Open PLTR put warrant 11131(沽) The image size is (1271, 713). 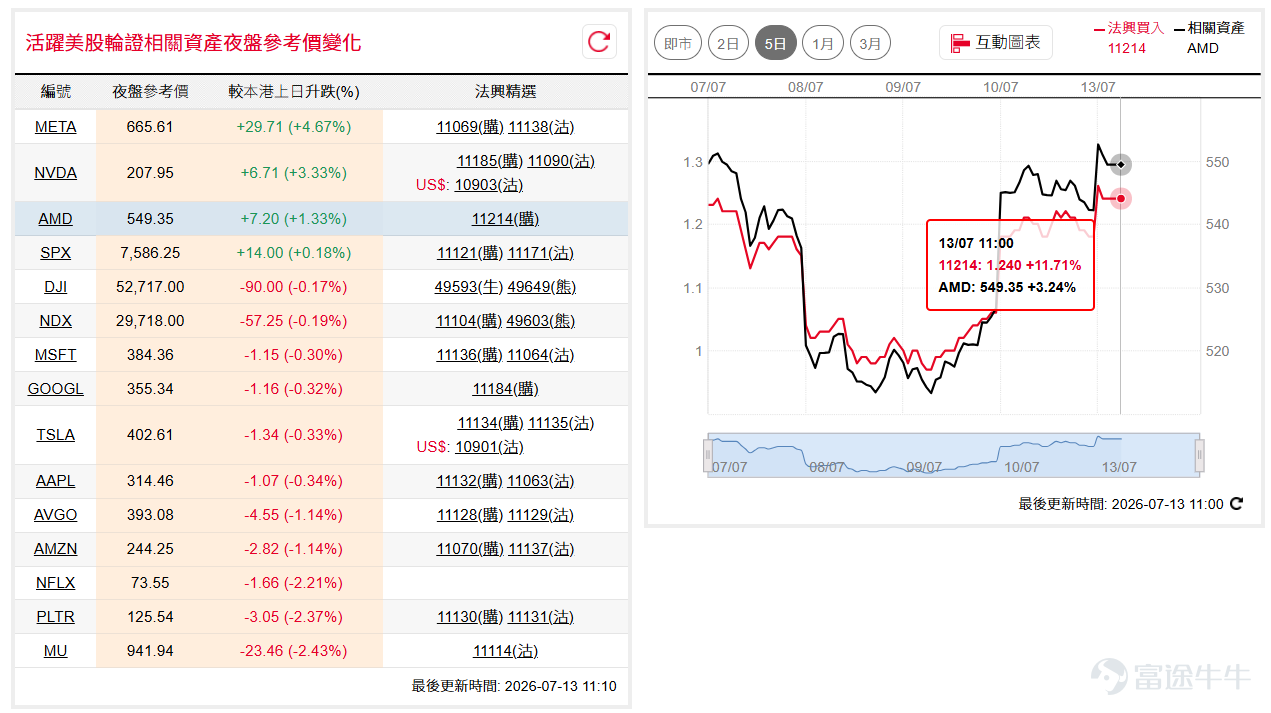541,617
